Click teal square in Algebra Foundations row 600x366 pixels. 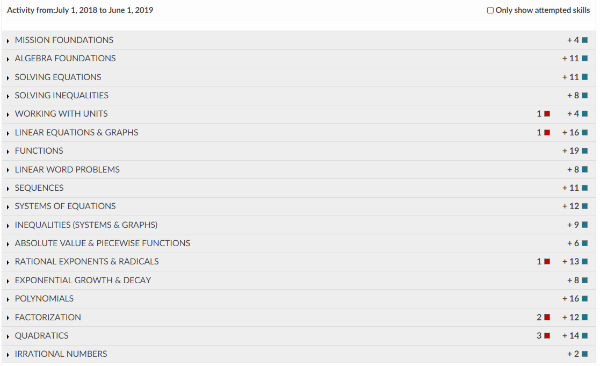[585, 58]
